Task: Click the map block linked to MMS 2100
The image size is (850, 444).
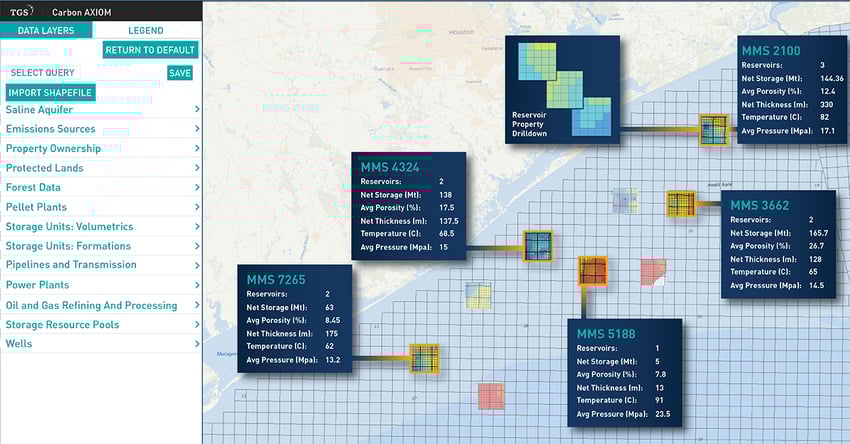Action: coord(713,130)
